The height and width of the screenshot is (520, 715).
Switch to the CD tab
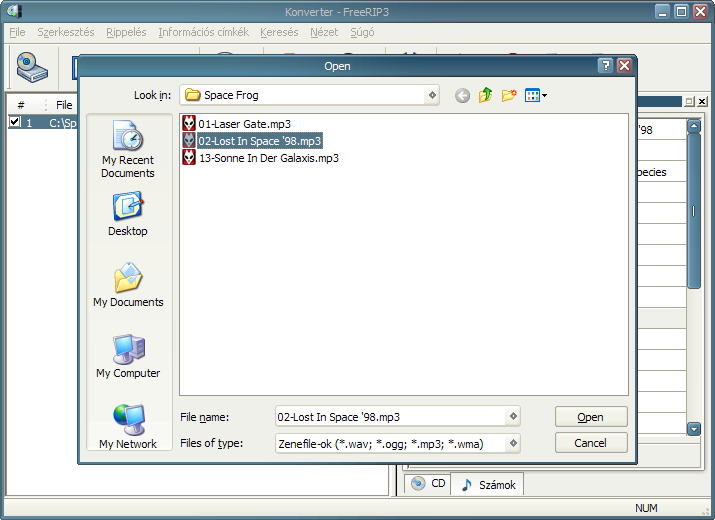pyautogui.click(x=428, y=484)
